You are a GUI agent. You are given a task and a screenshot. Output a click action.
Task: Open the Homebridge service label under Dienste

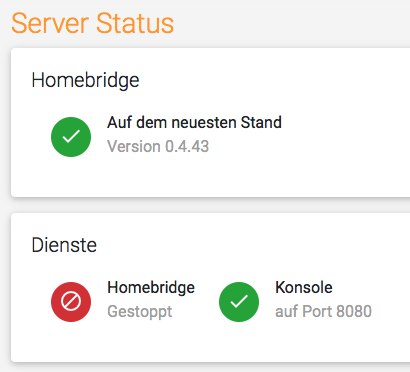[151, 287]
